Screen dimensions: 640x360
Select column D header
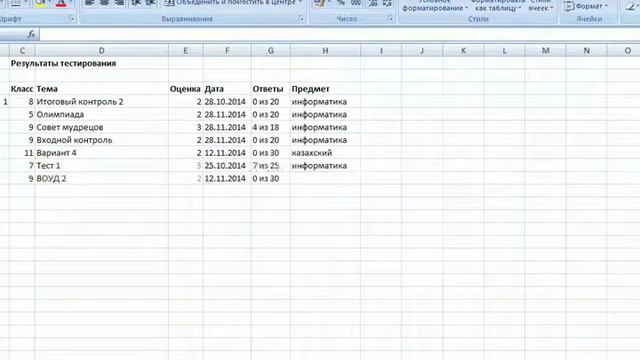pyautogui.click(x=102, y=51)
